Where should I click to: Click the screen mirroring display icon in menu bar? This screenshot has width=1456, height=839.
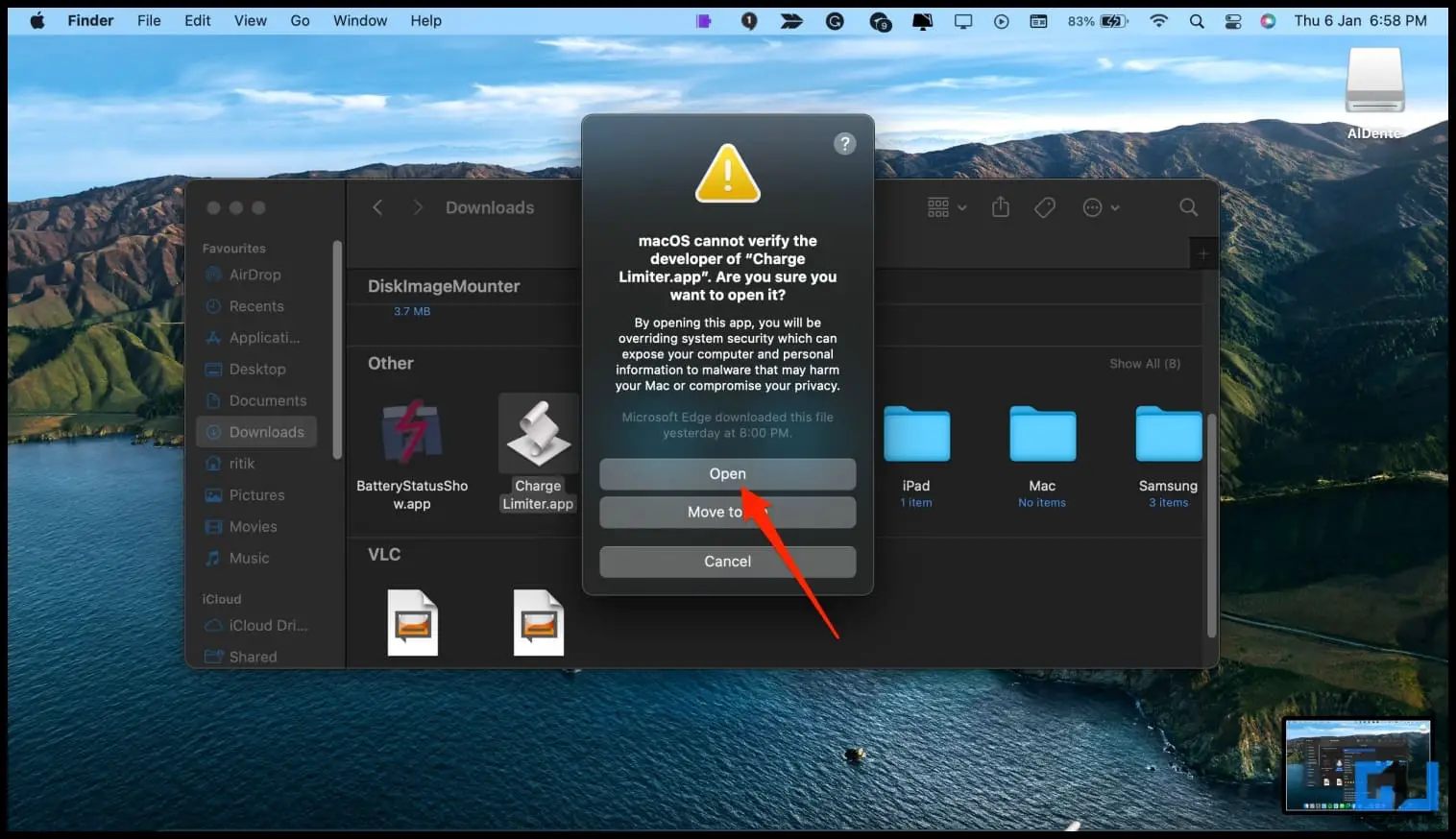point(963,20)
